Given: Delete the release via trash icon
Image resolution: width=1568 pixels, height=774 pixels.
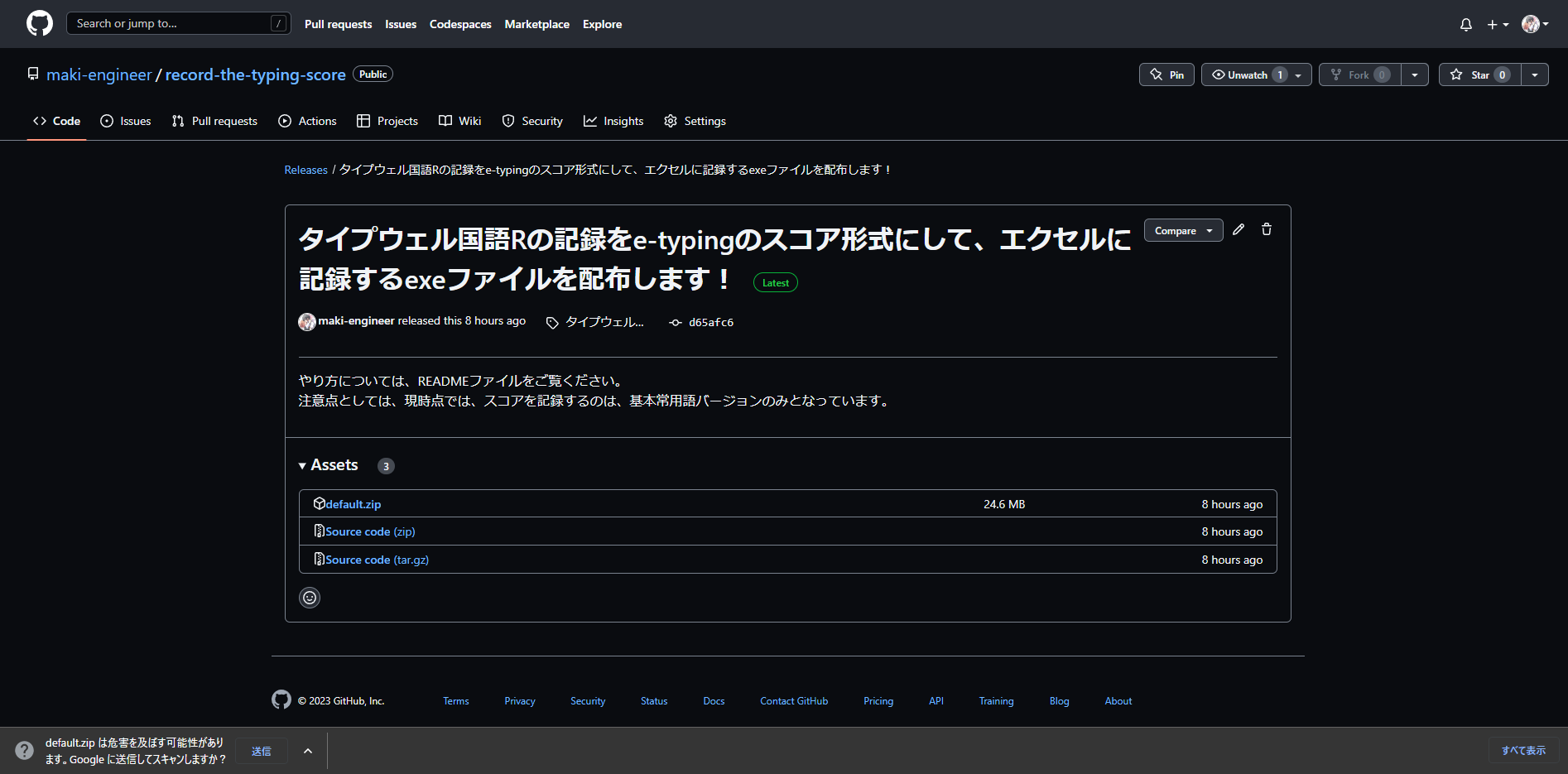Looking at the screenshot, I should 1266,229.
